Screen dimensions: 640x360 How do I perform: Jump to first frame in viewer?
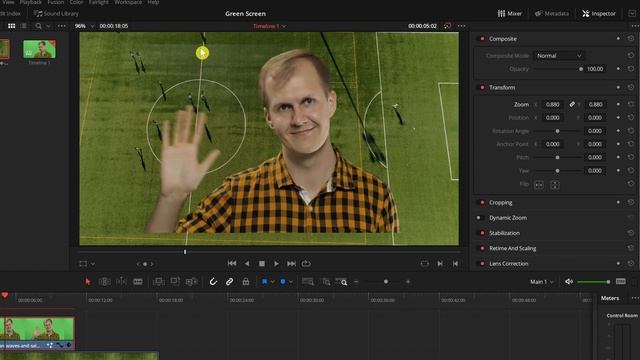pos(232,264)
